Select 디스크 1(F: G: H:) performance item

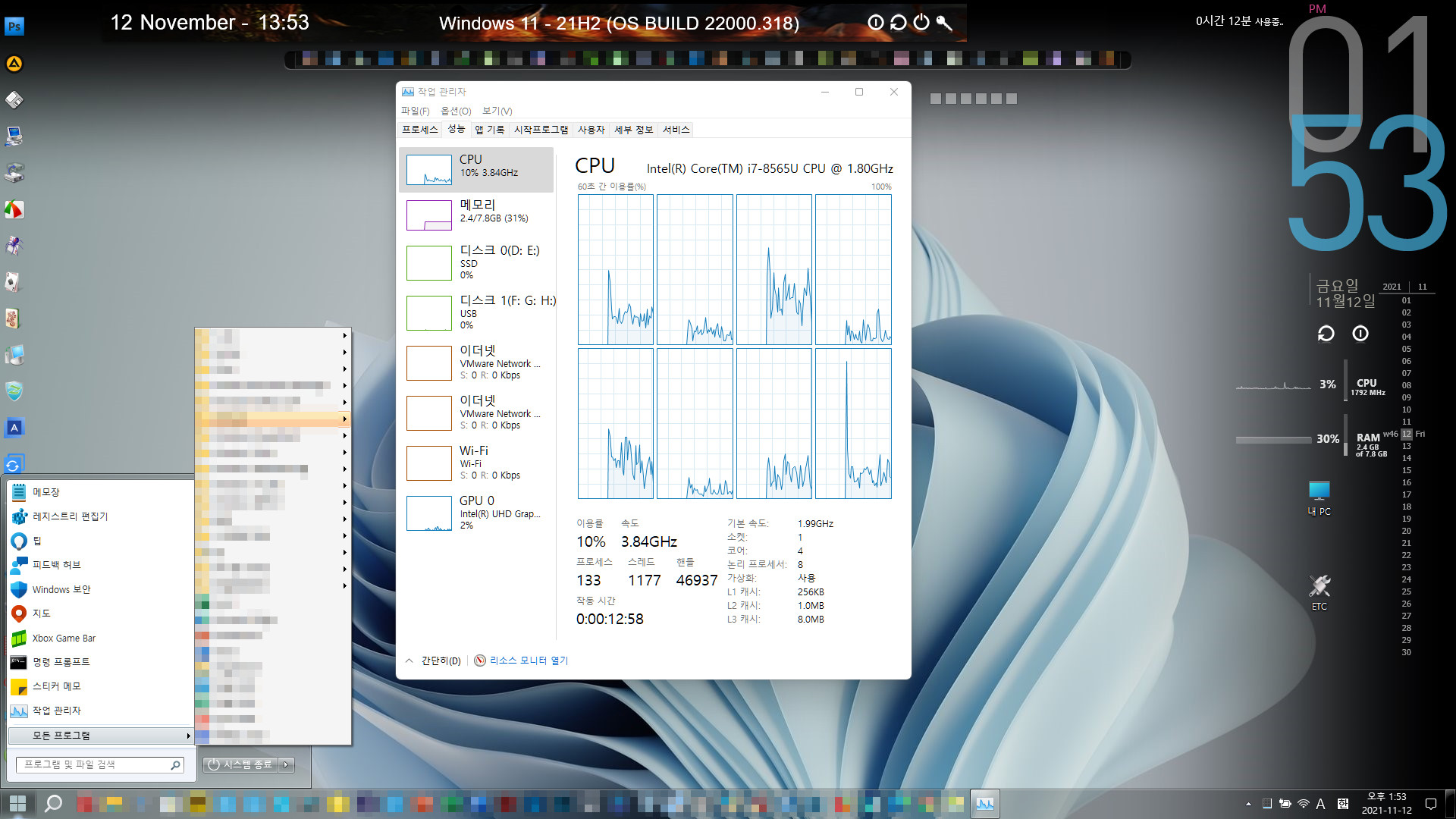(476, 312)
